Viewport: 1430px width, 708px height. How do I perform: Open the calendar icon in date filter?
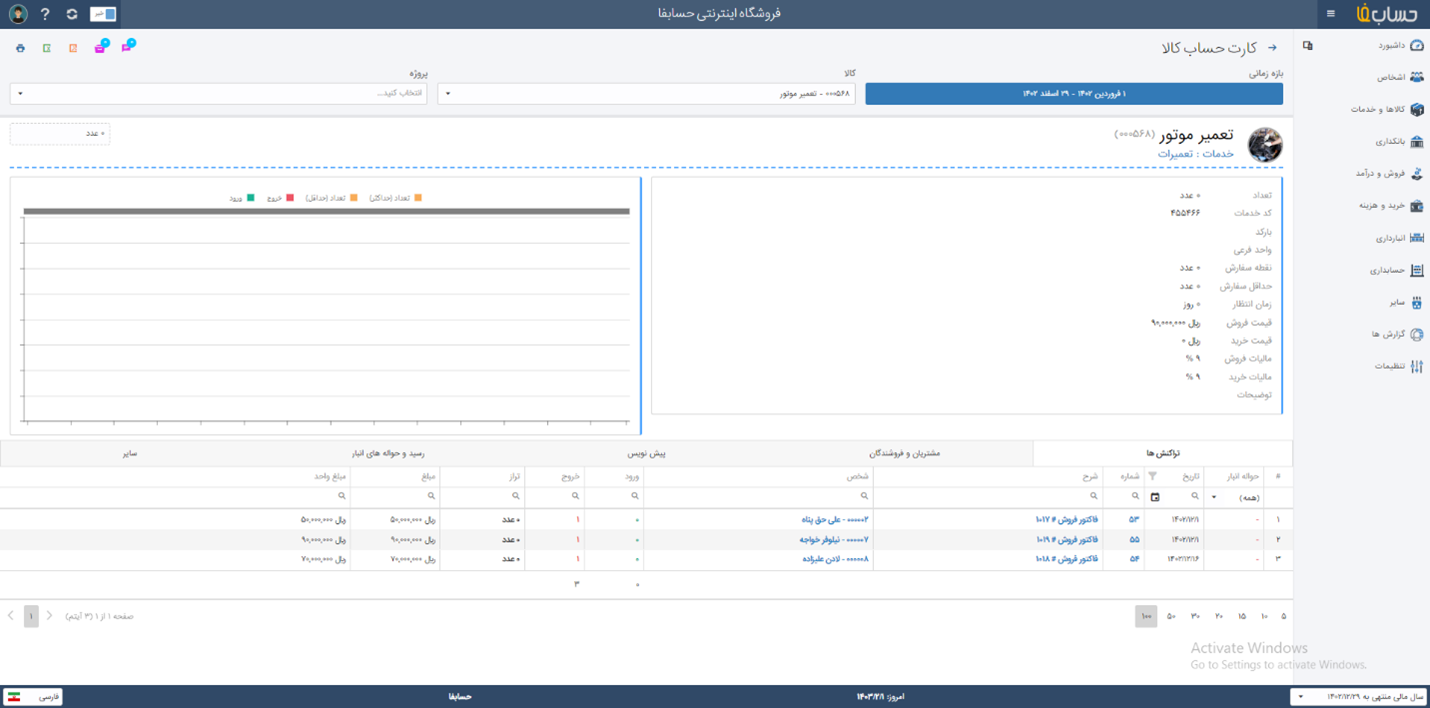(x=1155, y=497)
